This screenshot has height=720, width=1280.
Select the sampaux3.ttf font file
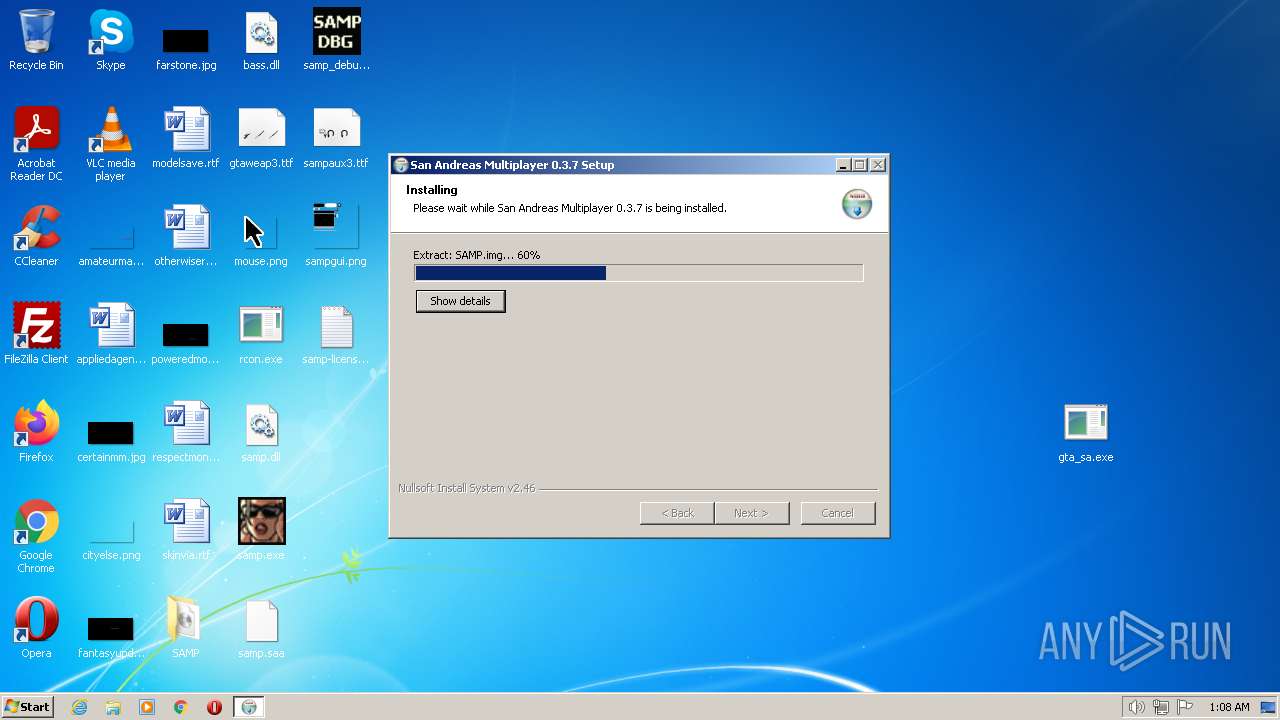click(x=336, y=138)
